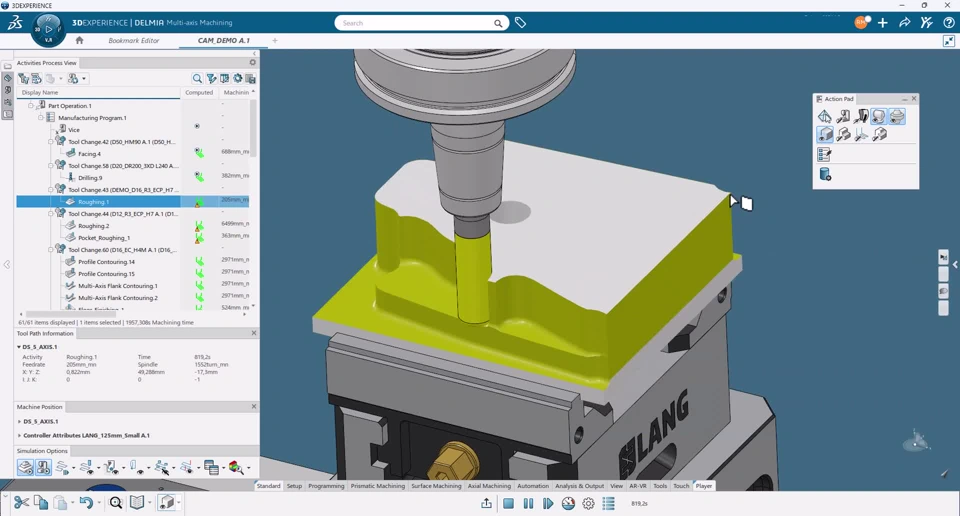
Task: Open the player settings gear icon
Action: click(588, 503)
